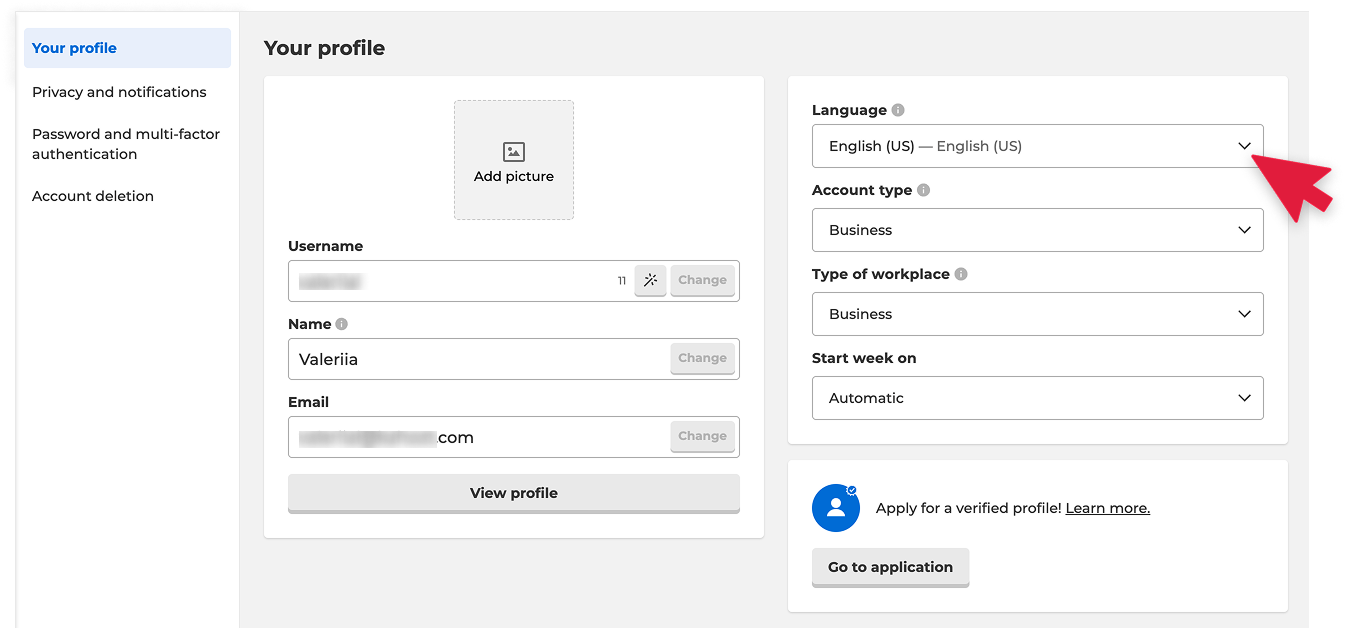
Task: Click the View profile button
Action: (x=514, y=493)
